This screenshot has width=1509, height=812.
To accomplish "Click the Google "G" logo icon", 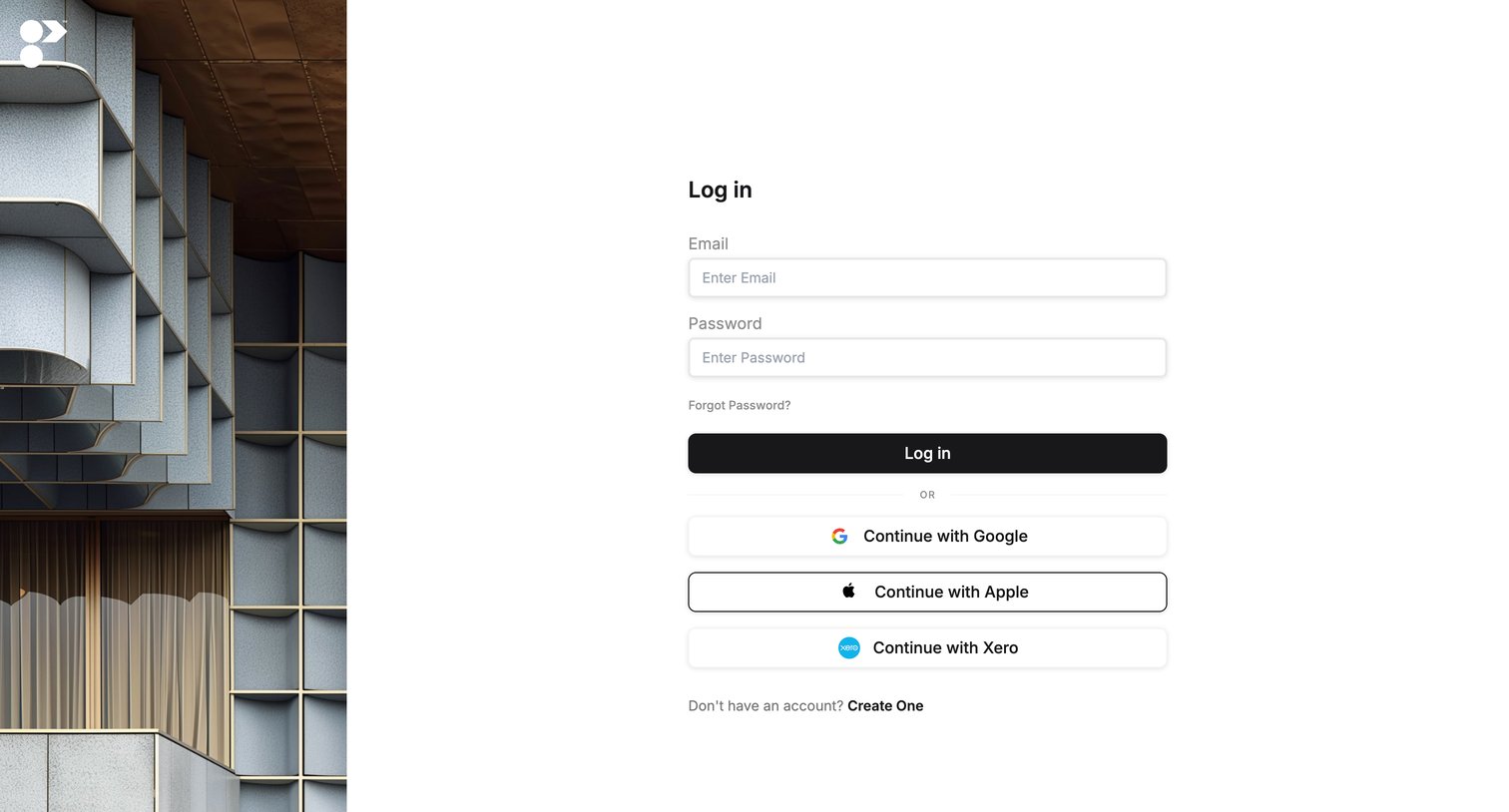I will (x=840, y=537).
